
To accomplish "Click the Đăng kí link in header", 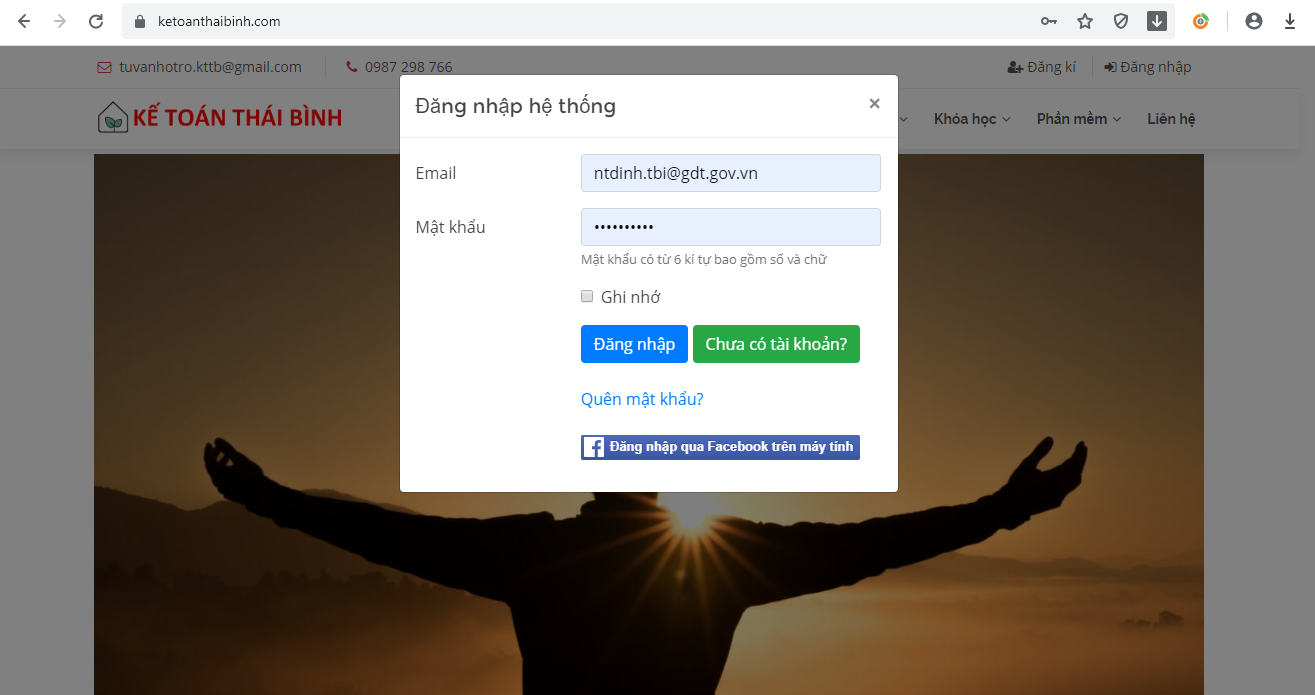I will [1041, 67].
